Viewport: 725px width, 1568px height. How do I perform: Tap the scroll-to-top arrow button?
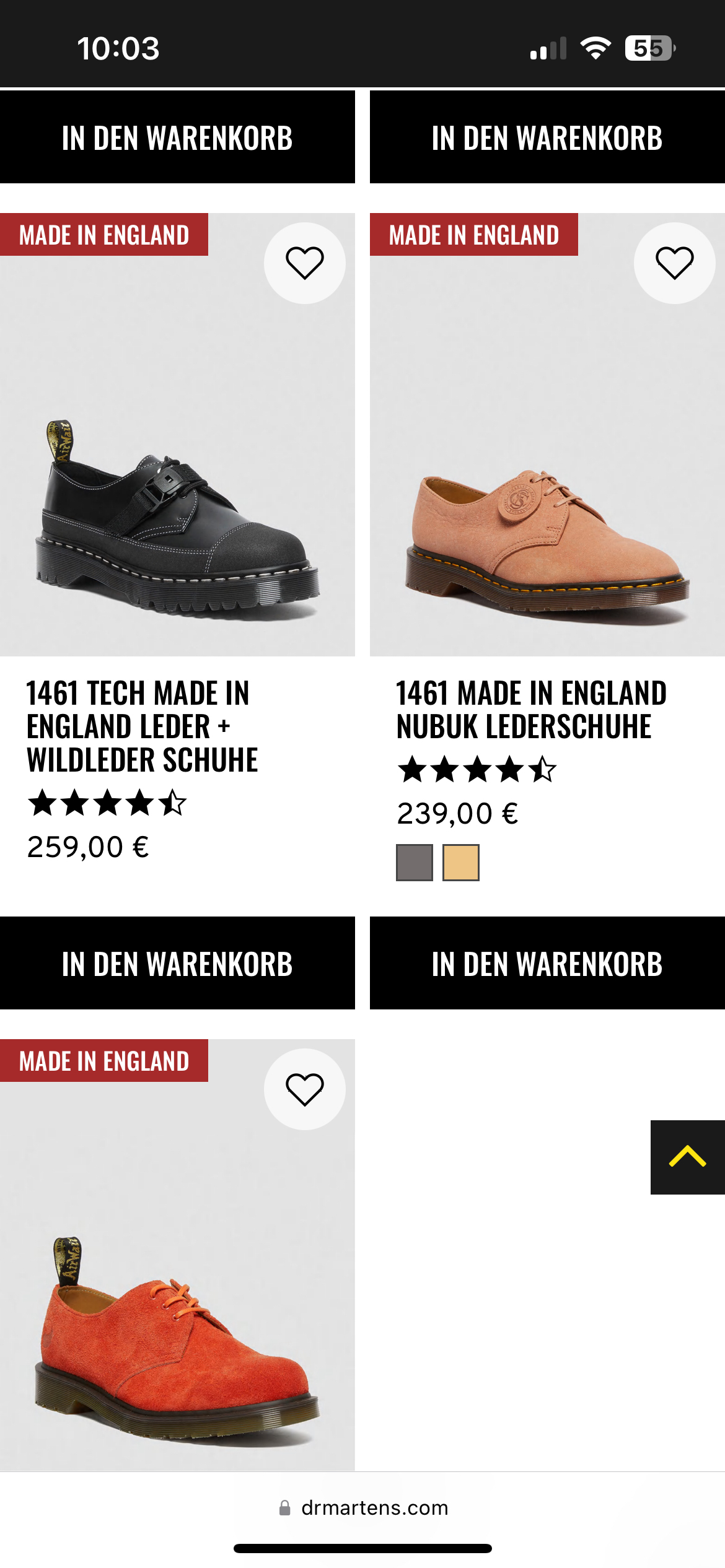point(687,1157)
